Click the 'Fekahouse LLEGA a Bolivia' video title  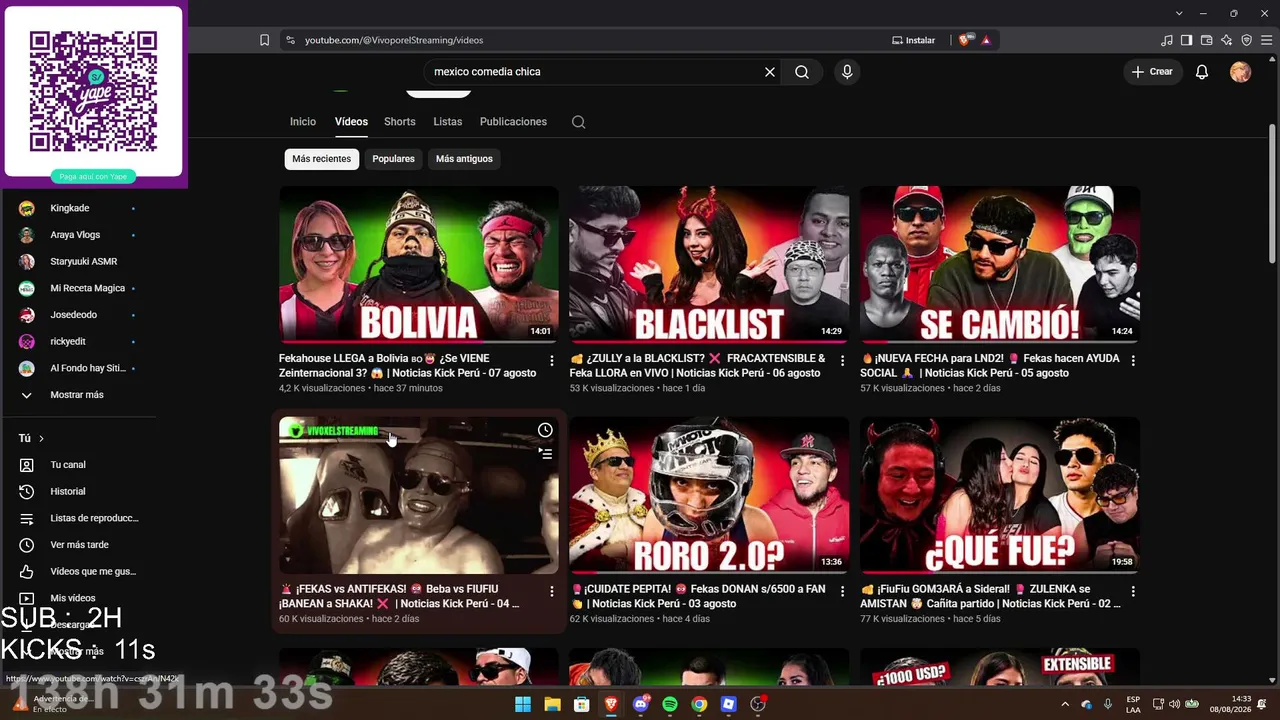[x=408, y=365]
